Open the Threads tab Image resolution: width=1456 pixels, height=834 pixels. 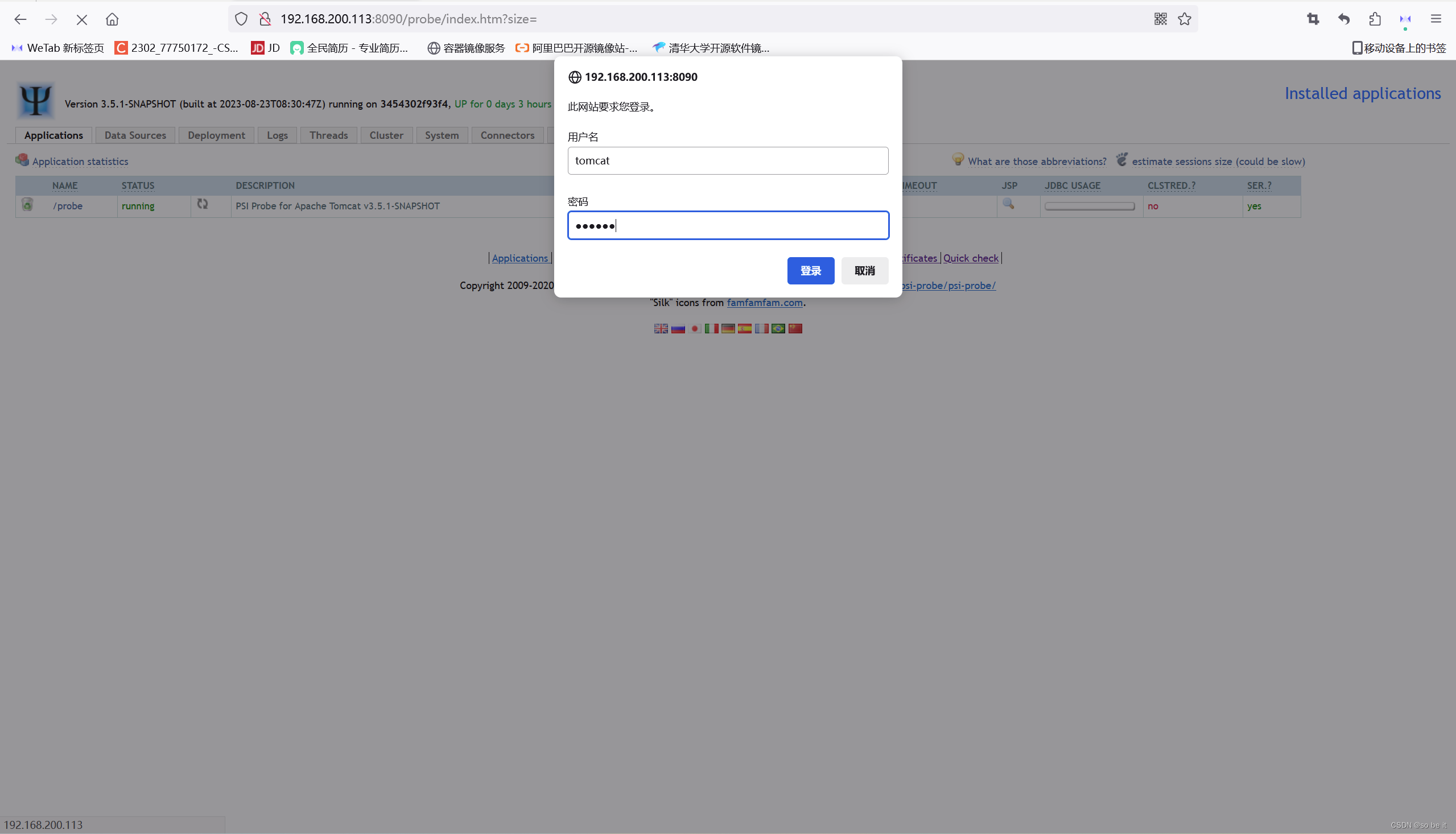[x=329, y=135]
